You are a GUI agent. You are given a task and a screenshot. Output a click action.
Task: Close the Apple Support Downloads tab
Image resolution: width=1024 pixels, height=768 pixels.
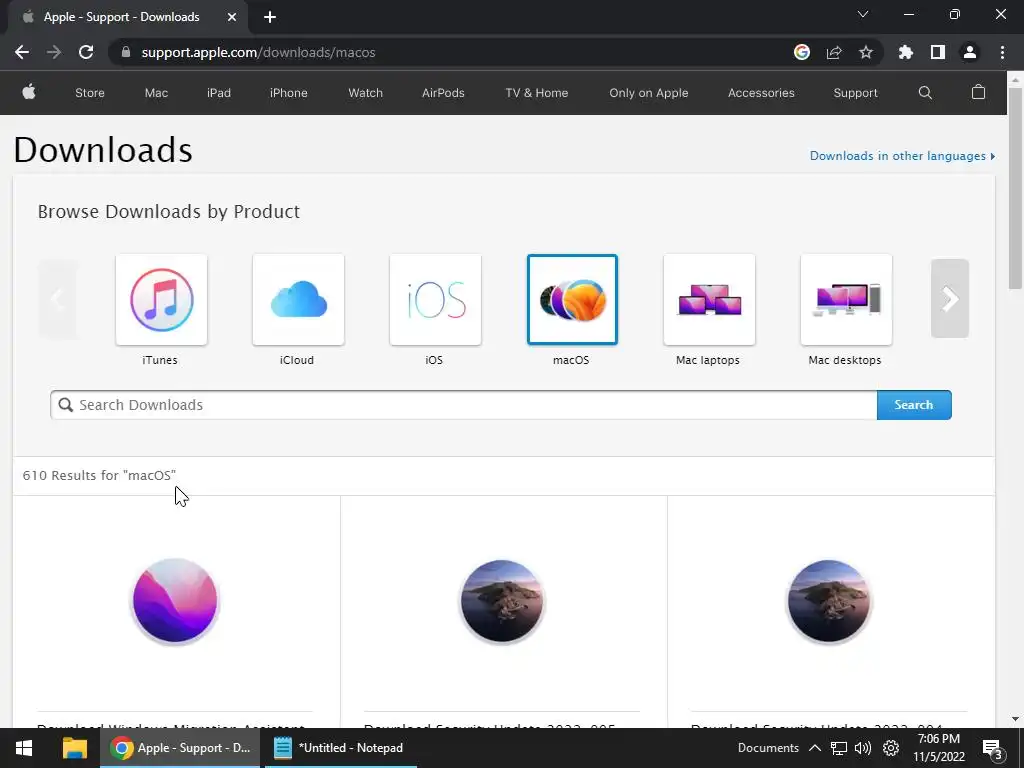(x=232, y=17)
